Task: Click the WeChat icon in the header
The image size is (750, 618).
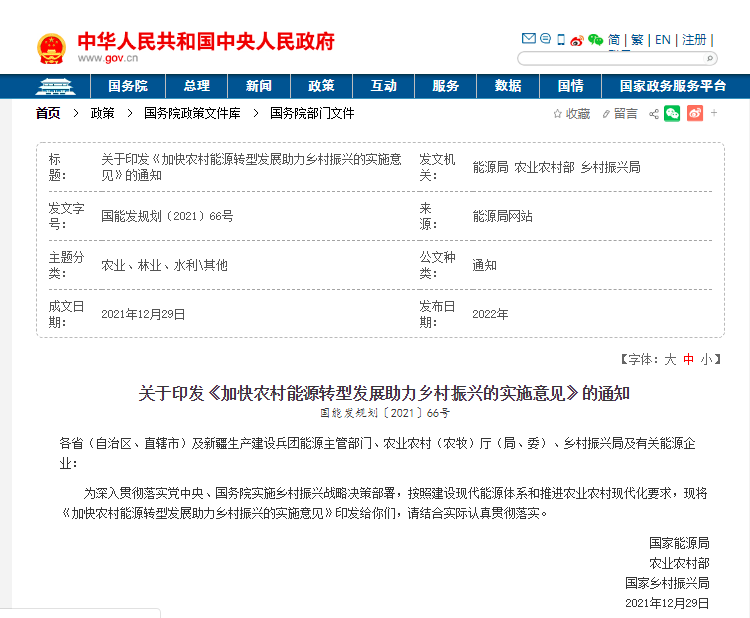Action: tap(596, 40)
